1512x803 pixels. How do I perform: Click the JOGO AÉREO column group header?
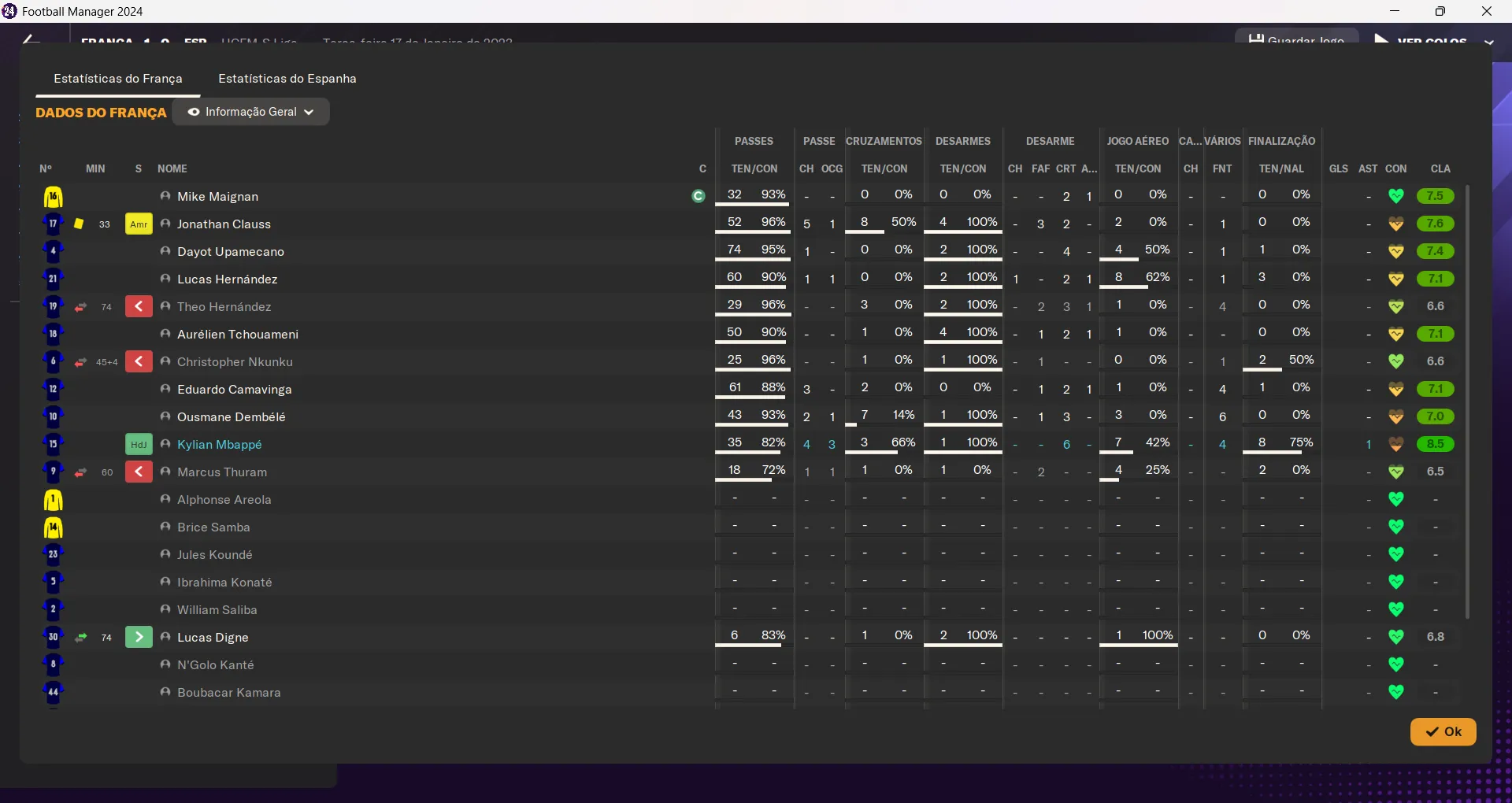point(1138,141)
